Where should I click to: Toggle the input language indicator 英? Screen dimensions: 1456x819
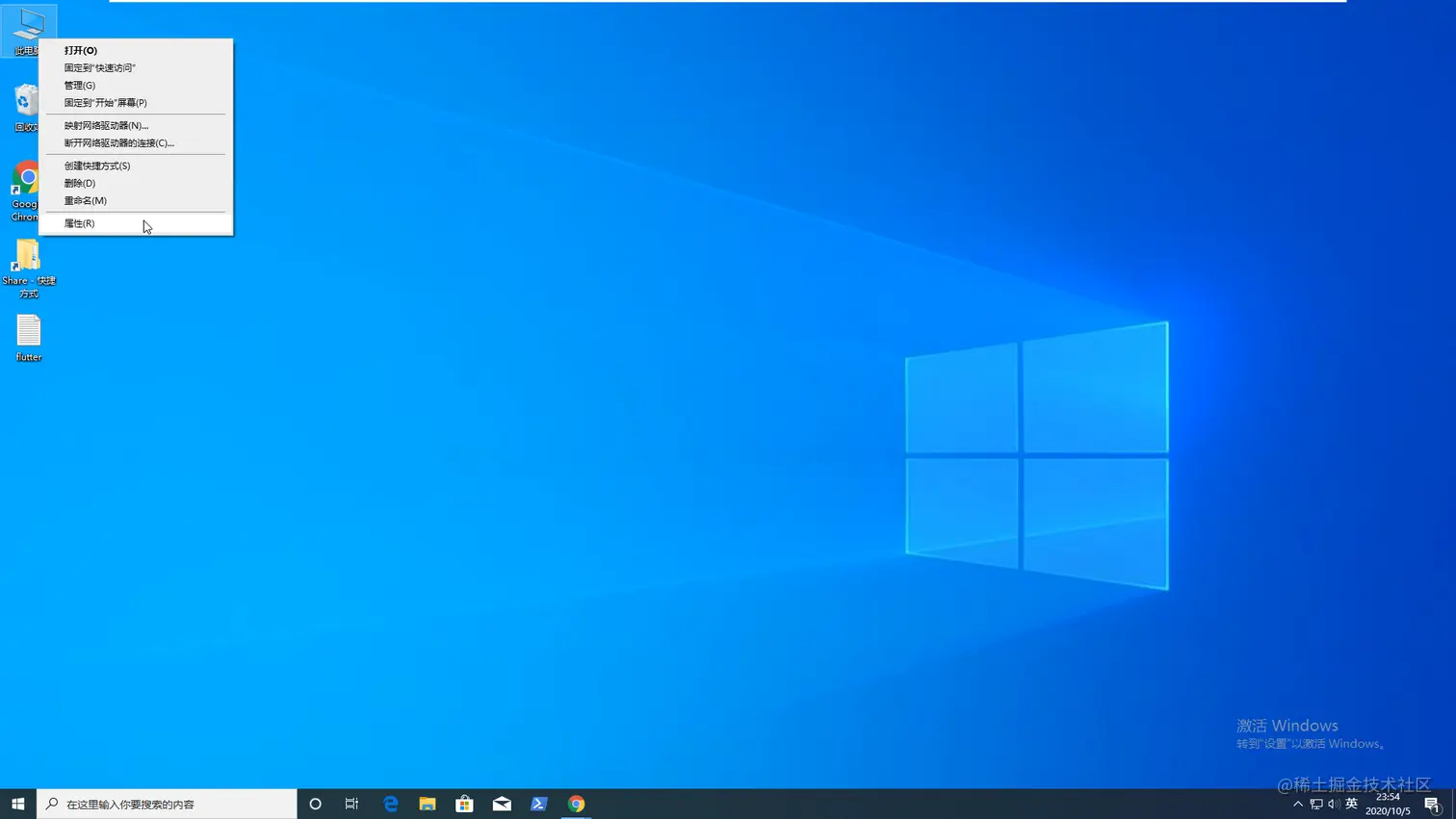click(x=1350, y=804)
